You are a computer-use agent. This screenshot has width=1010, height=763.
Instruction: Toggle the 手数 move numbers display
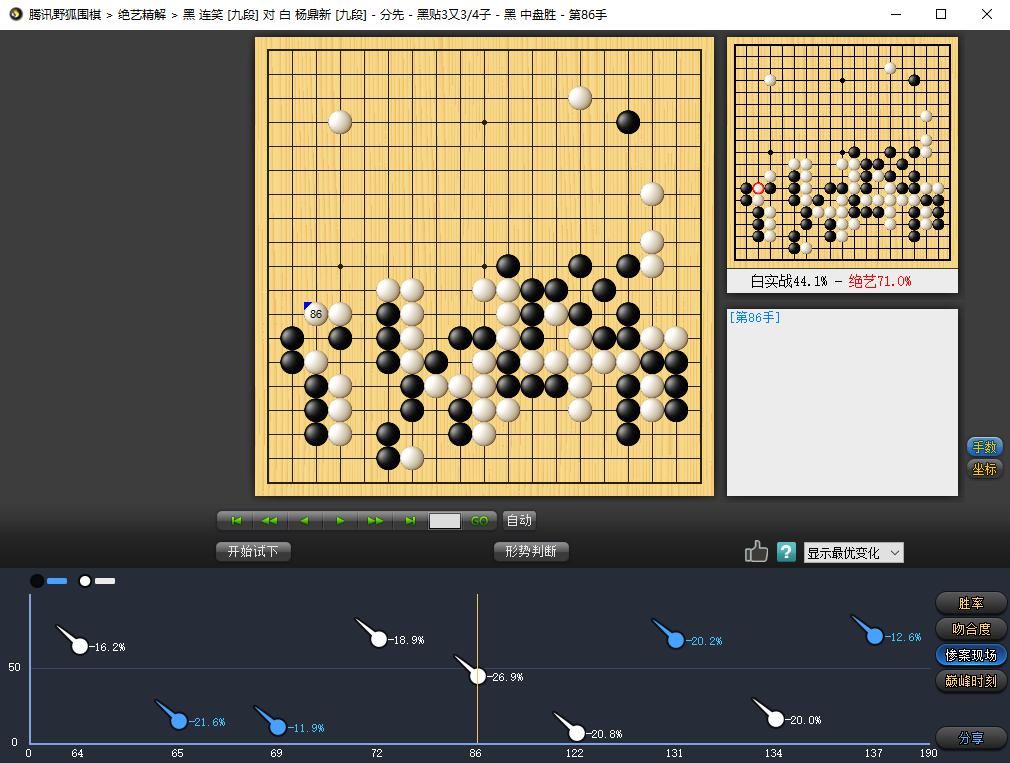[983, 447]
